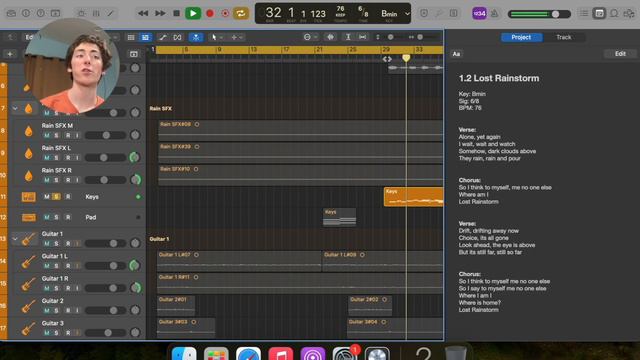Show the grid list view icon
The width and height of the screenshot is (640, 360).
131,37
